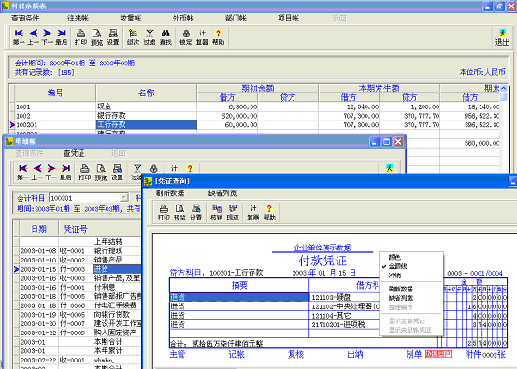Click the 级次 level icon
The height and width of the screenshot is (369, 517).
133,37
